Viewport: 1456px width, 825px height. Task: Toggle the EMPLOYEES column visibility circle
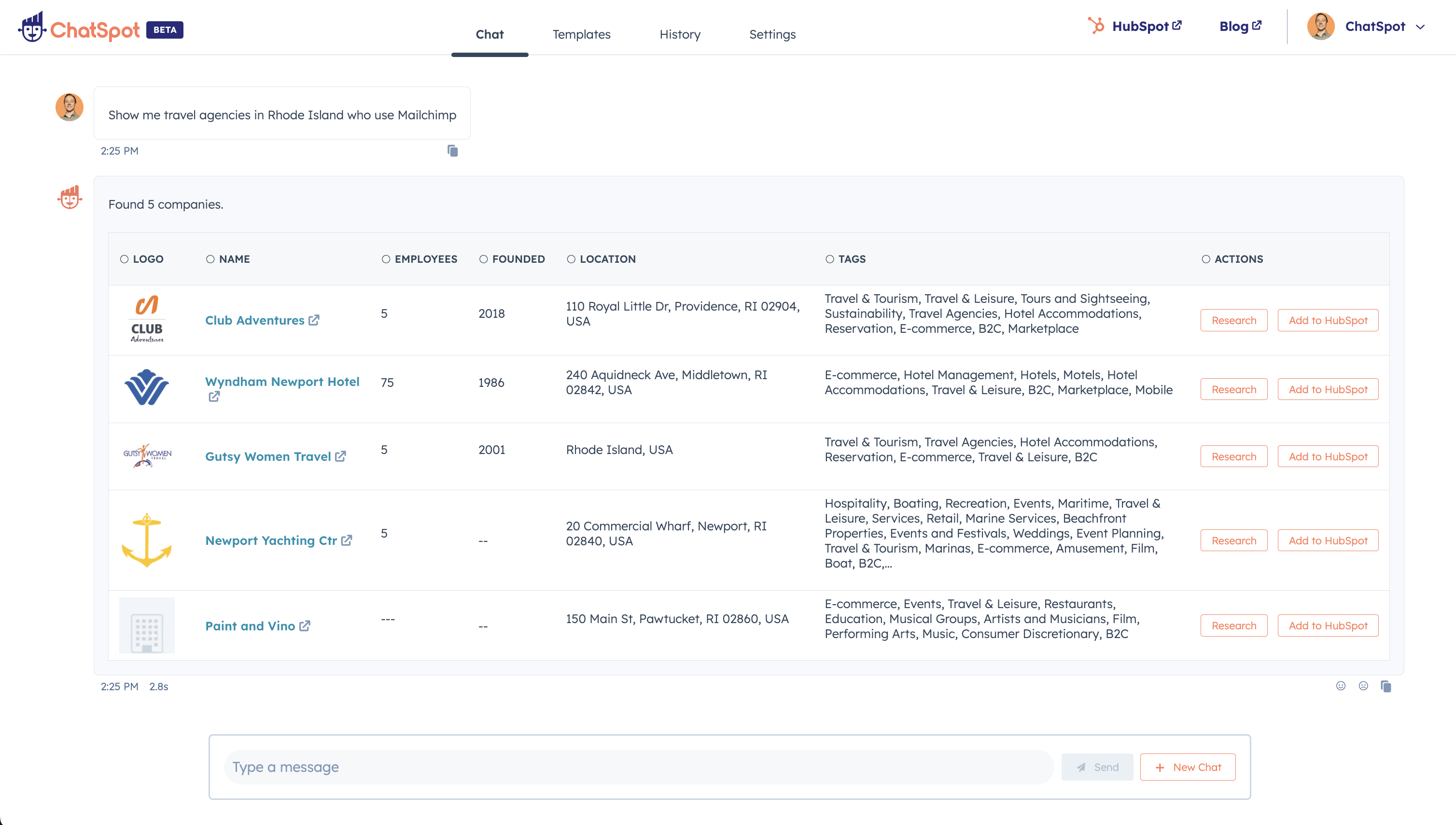click(386, 259)
